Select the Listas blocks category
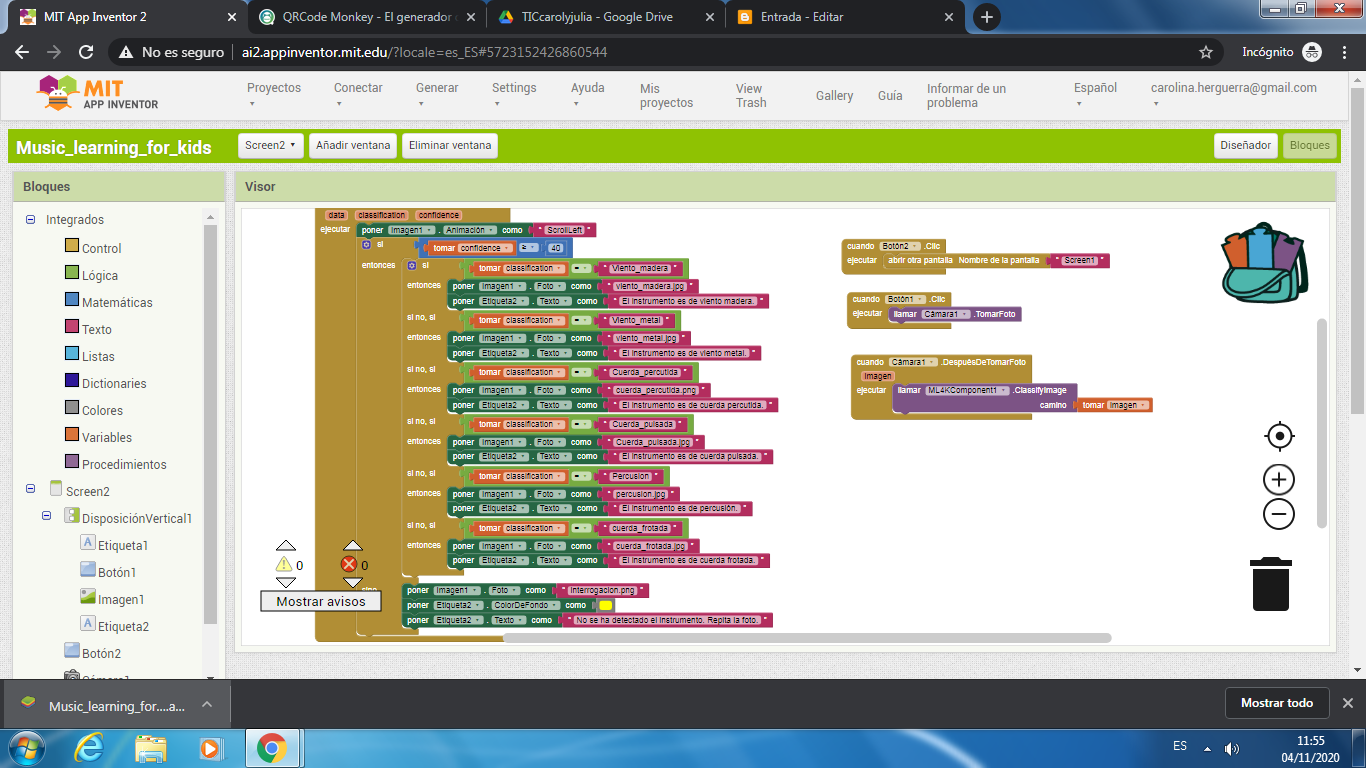This screenshot has height=768, width=1366. tap(89, 356)
